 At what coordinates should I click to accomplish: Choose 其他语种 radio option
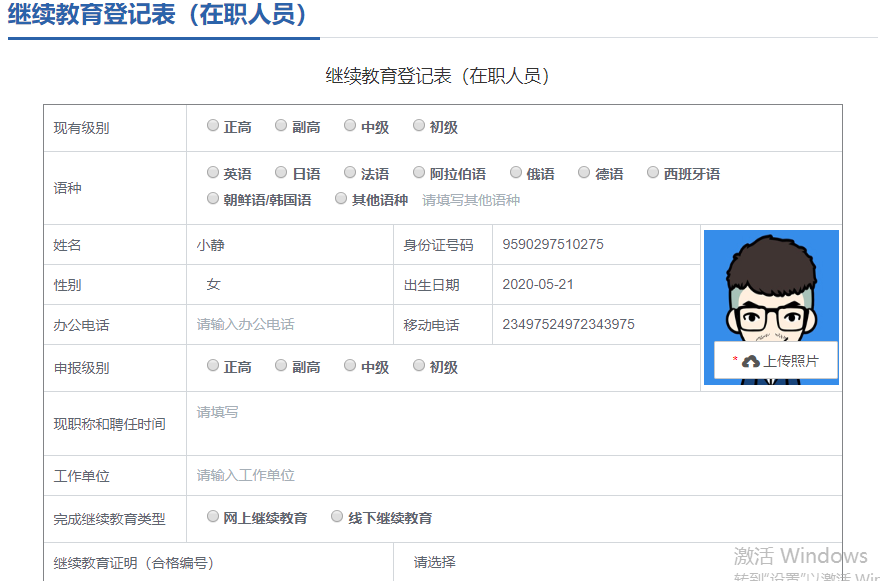point(341,199)
